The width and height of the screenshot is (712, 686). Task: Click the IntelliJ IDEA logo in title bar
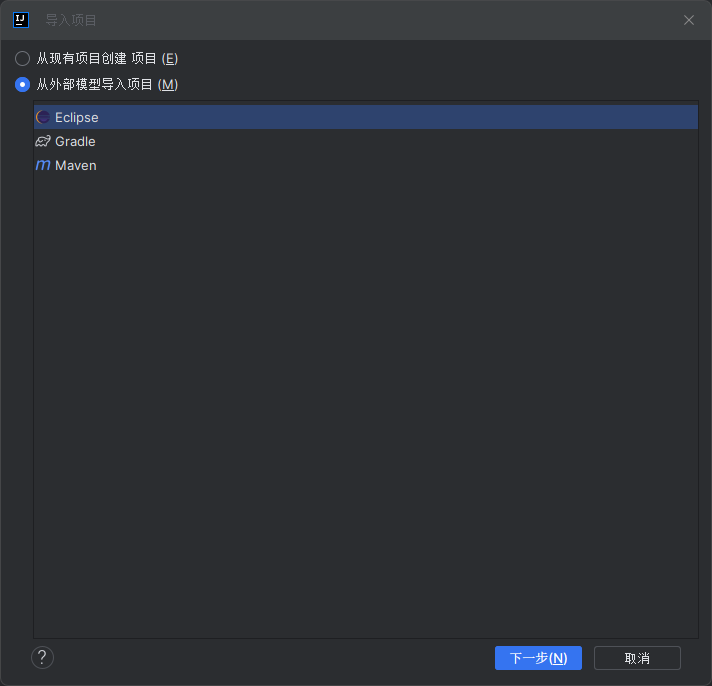tap(21, 20)
